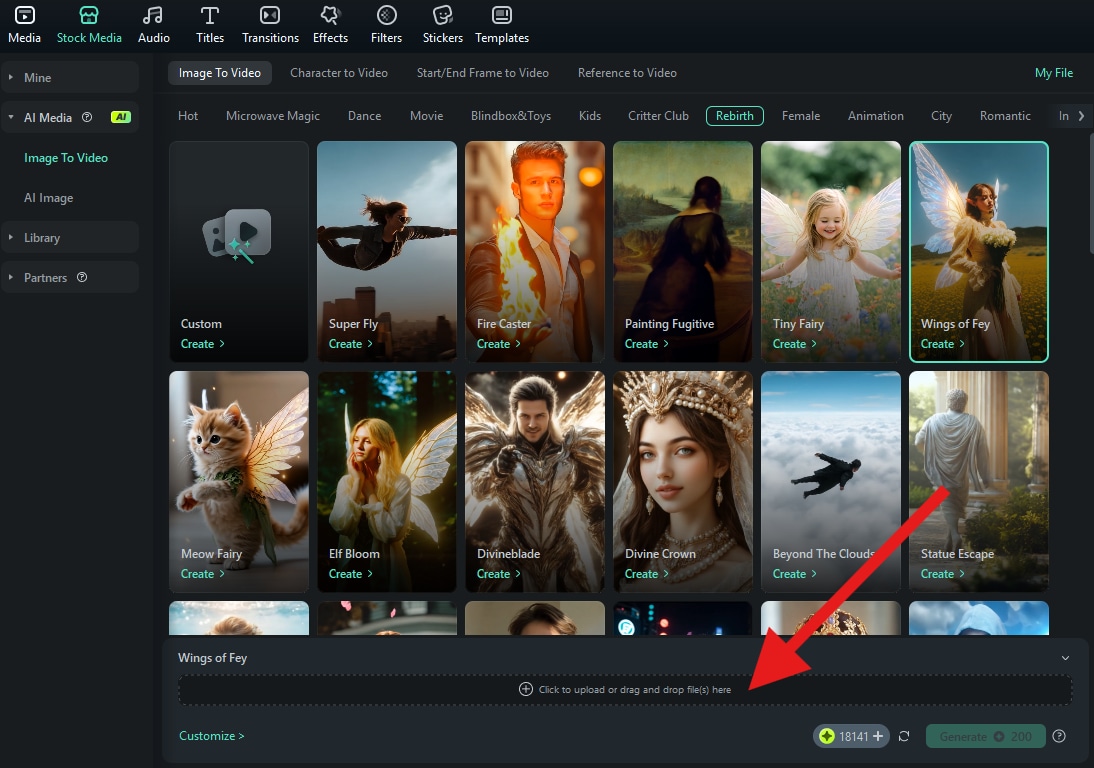The width and height of the screenshot is (1094, 768).
Task: Select the Animation category
Action: [876, 116]
